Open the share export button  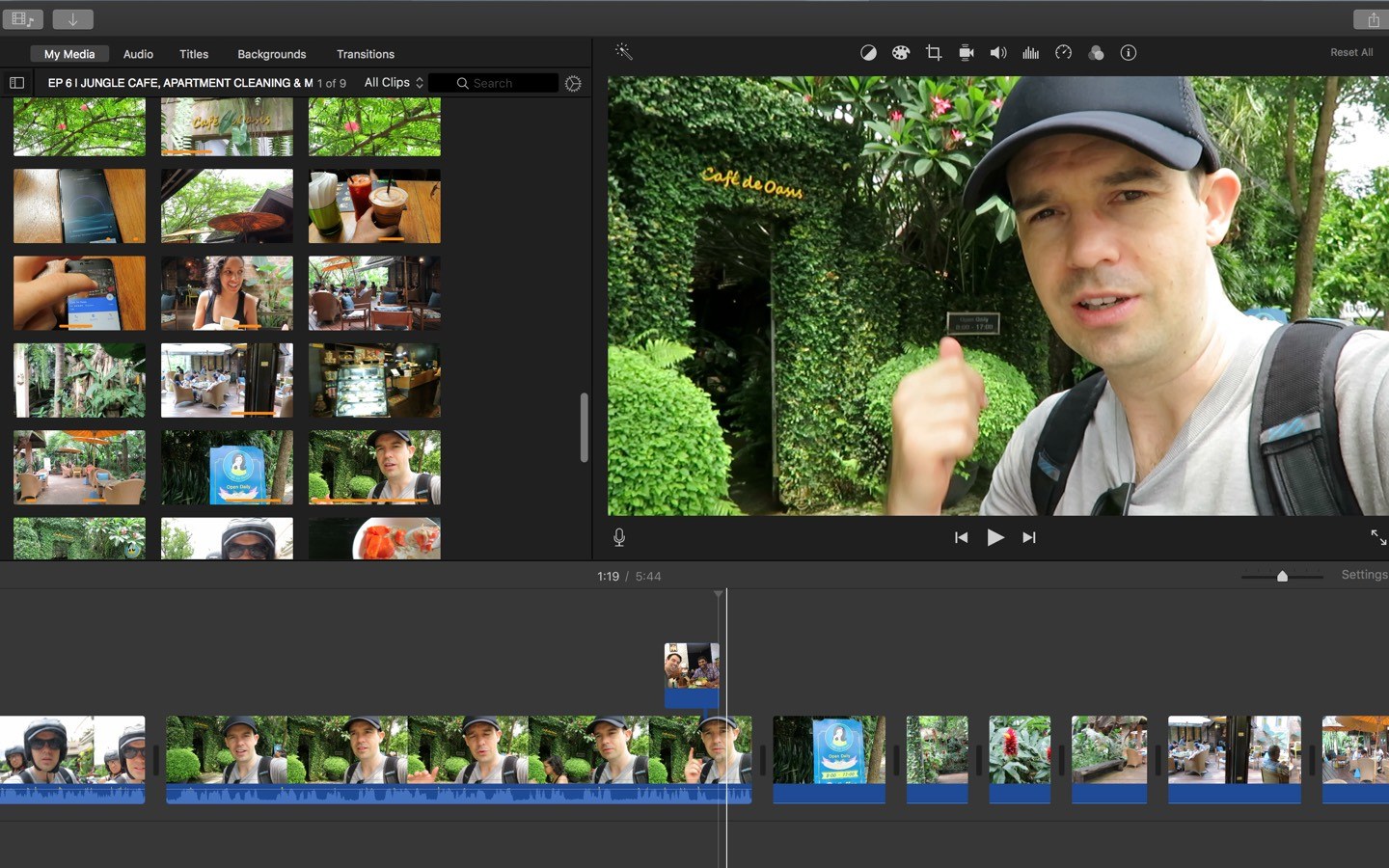1372,18
